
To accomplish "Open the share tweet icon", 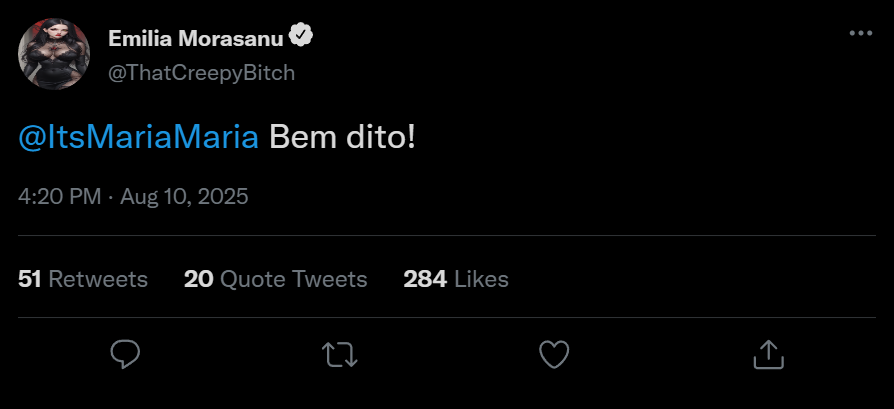I will pyautogui.click(x=767, y=353).
